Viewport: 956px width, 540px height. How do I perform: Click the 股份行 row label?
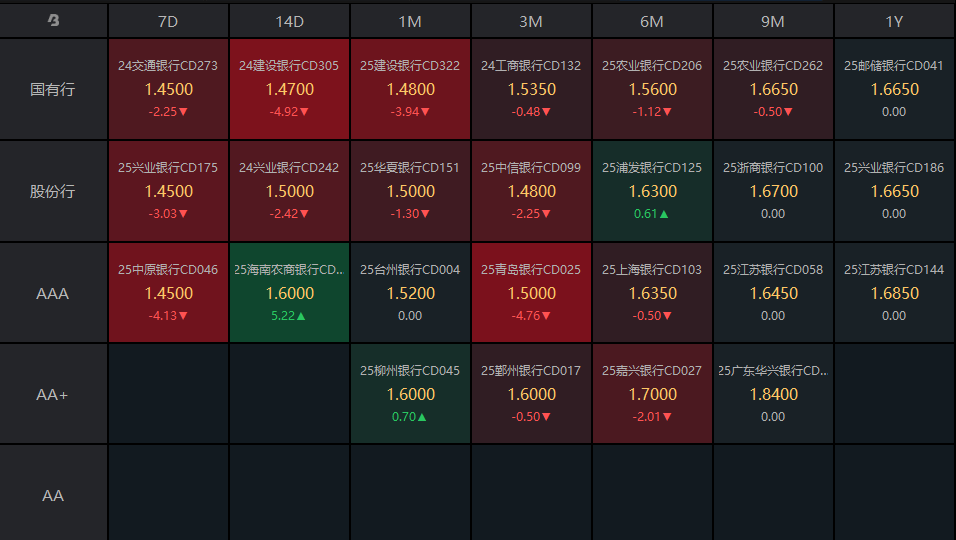[x=54, y=191]
